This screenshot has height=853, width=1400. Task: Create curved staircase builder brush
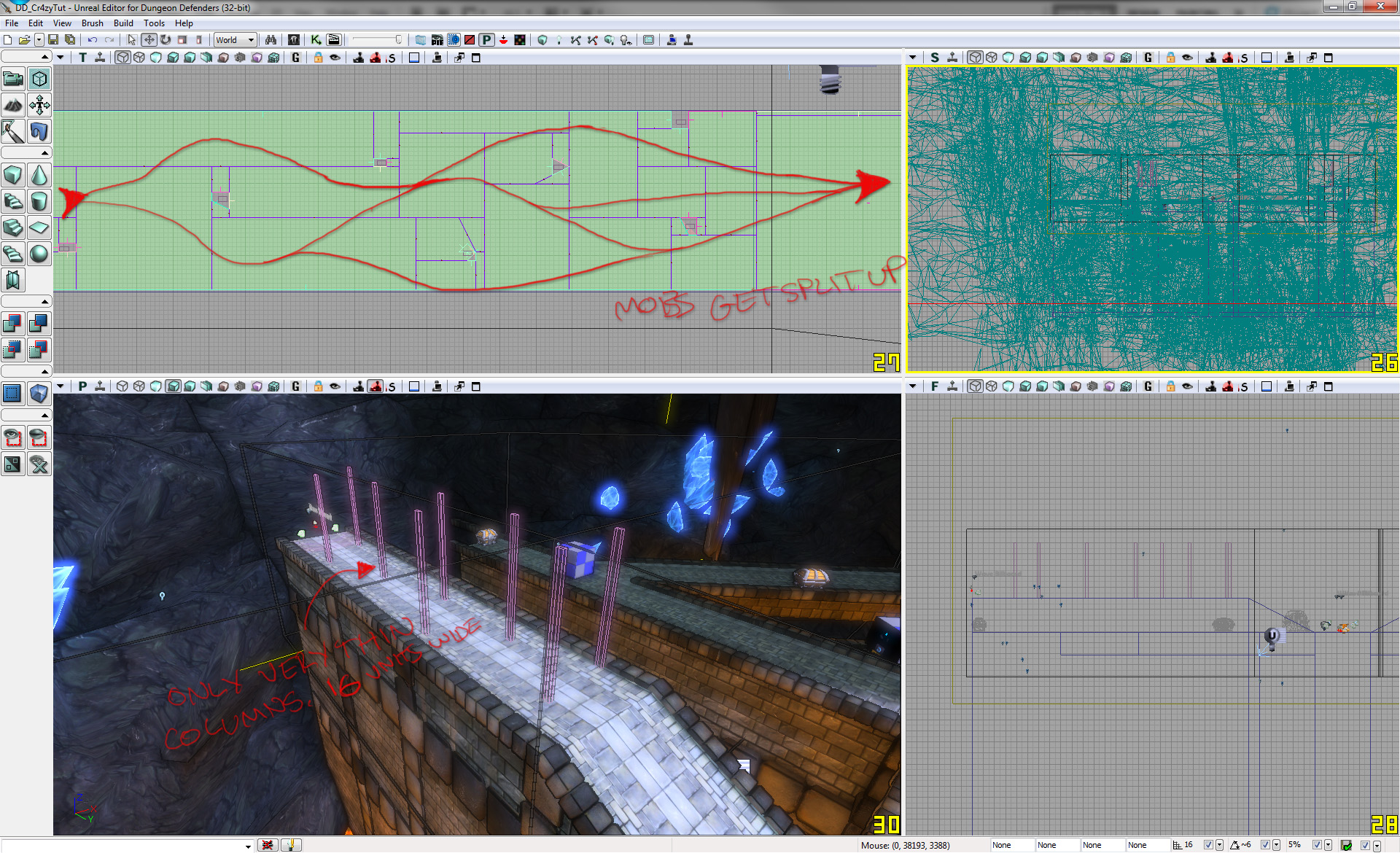pyautogui.click(x=13, y=201)
